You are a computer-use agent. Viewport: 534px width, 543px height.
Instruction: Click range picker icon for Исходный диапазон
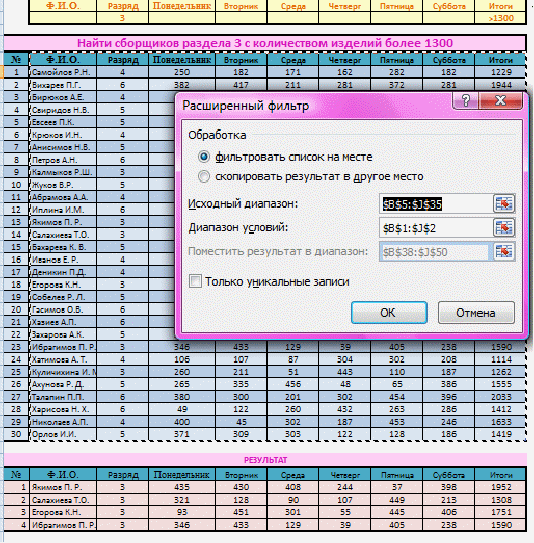tap(504, 204)
